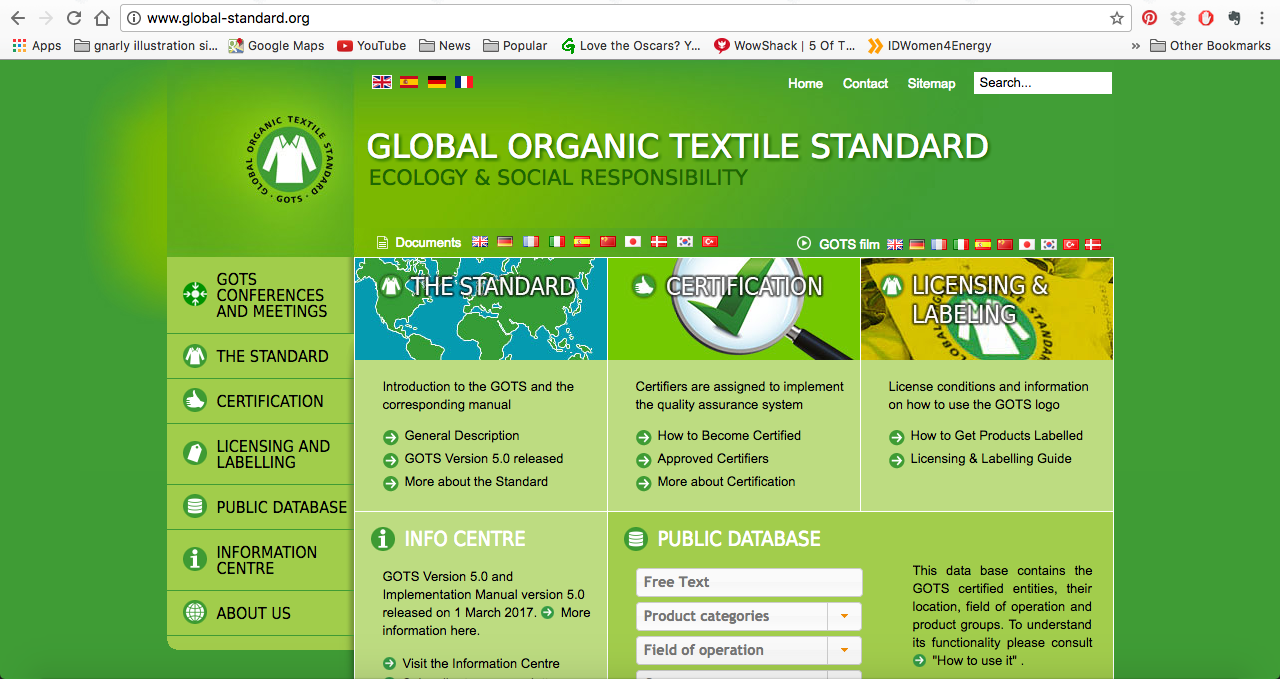Switch site language with top English flag
Screen dimensions: 1280x679
tap(382, 82)
